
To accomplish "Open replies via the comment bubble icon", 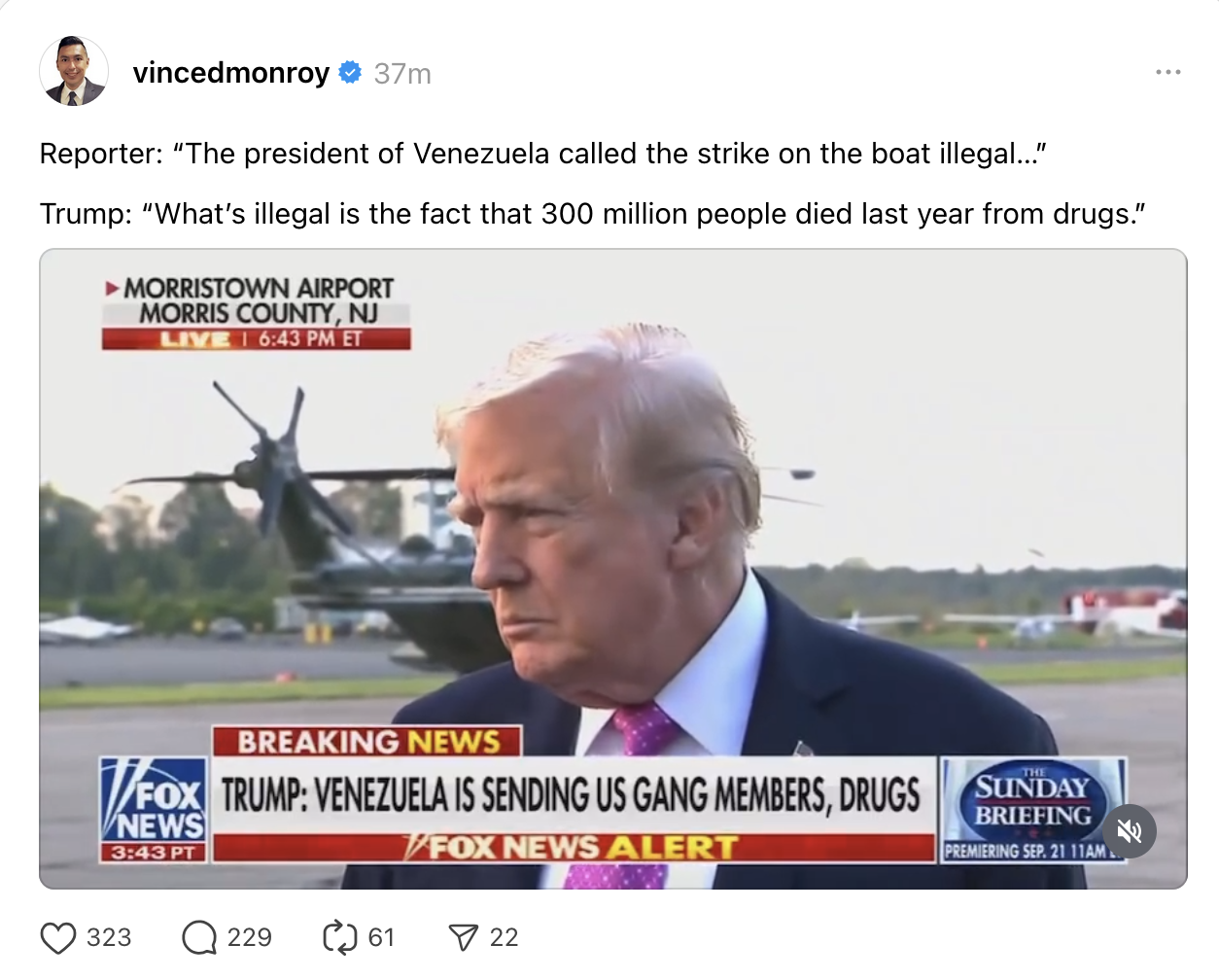I will coord(199,938).
